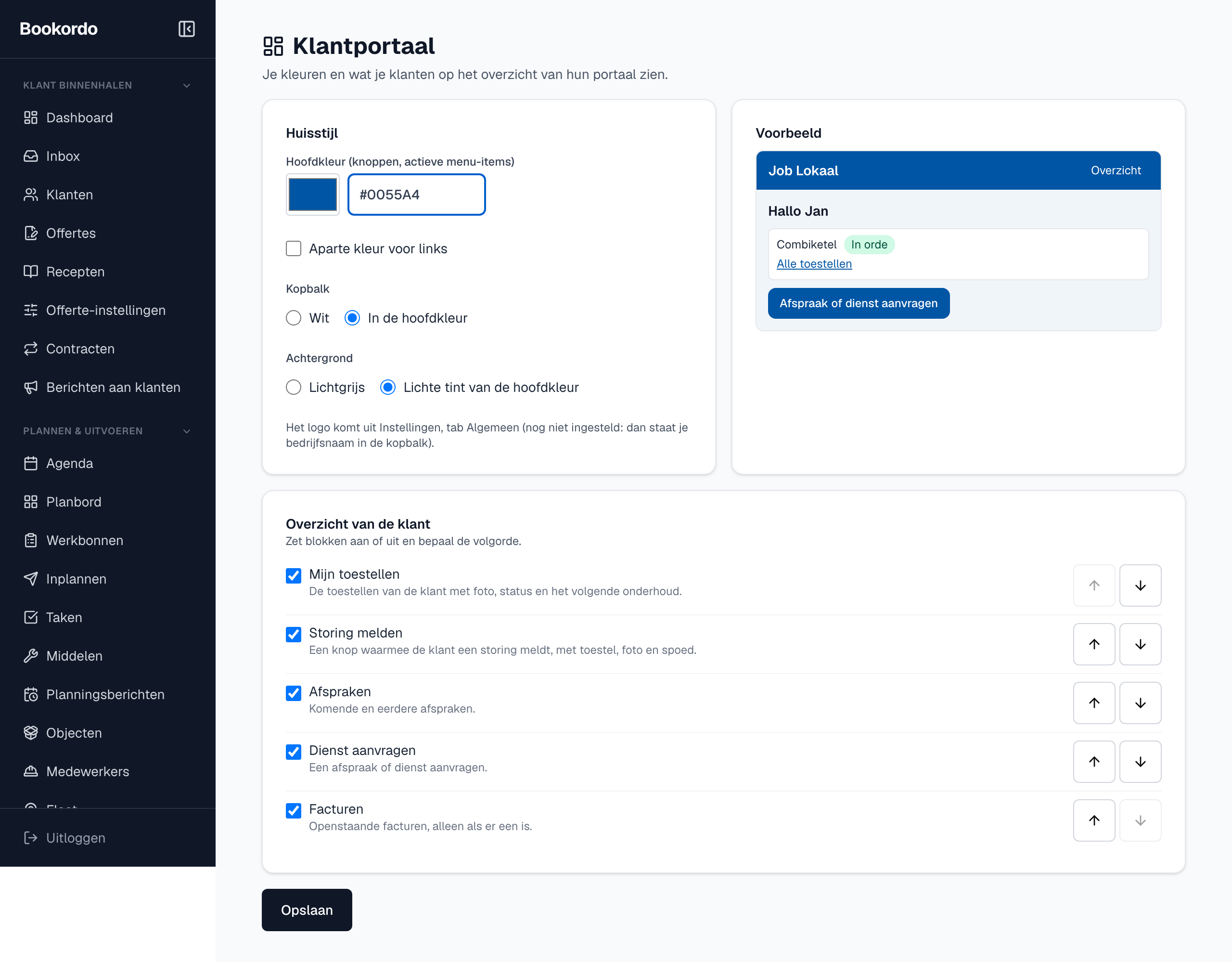Click the Werkbonnen clipboard icon
1232x962 pixels.
[x=30, y=541]
